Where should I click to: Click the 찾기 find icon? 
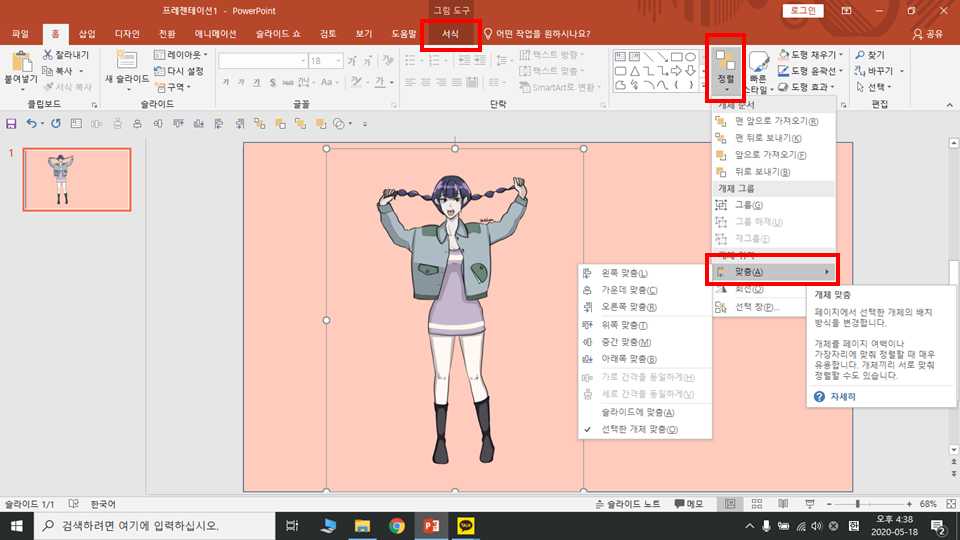860,55
